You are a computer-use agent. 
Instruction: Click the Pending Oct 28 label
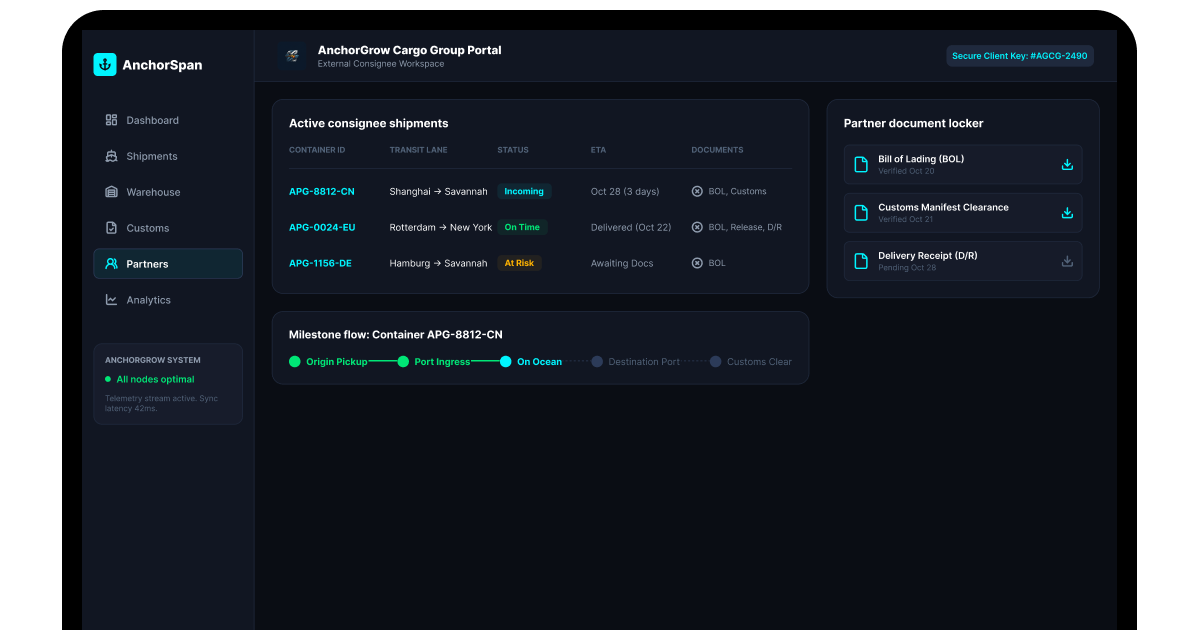click(907, 268)
